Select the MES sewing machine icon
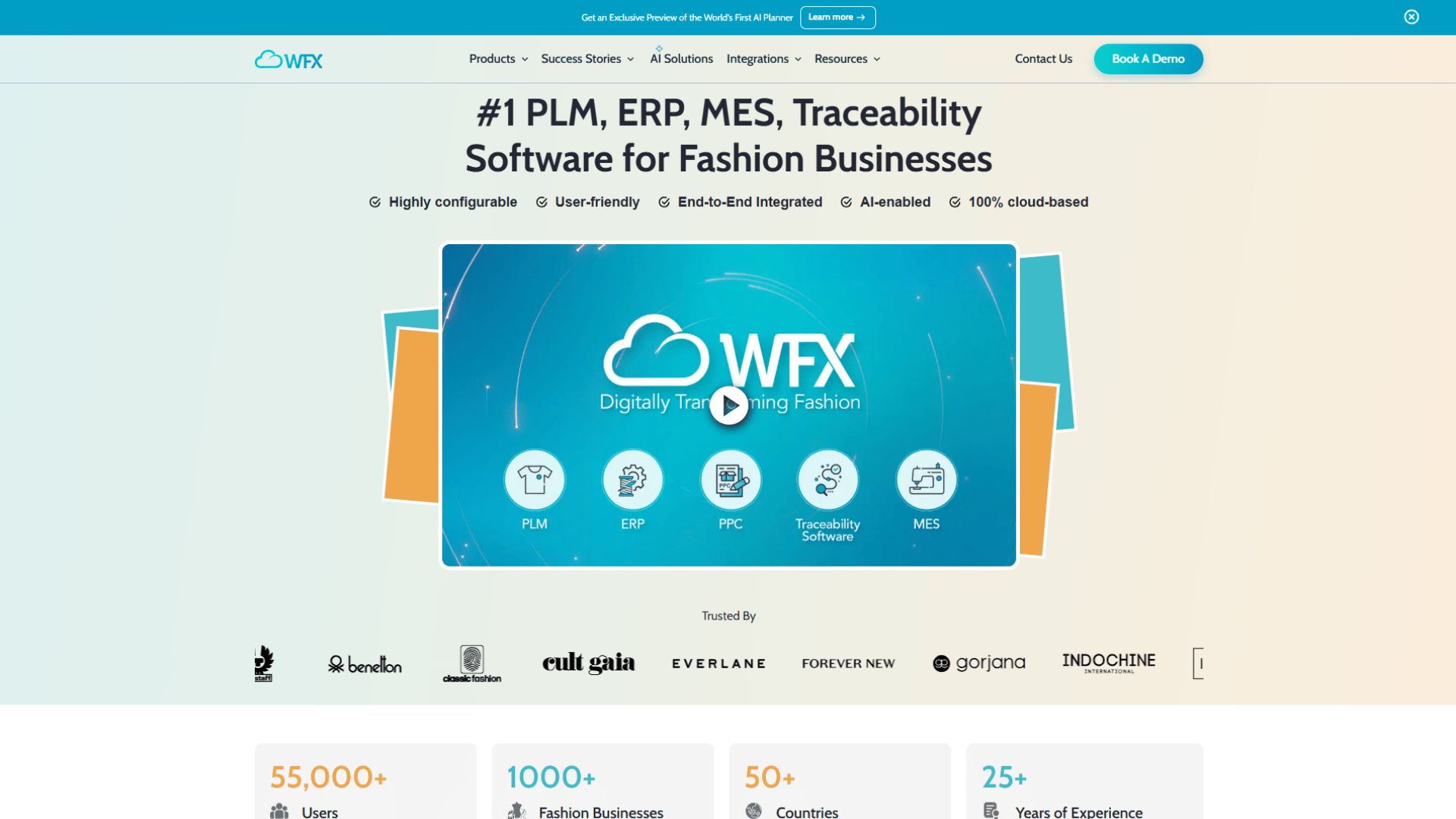The image size is (1456, 819). [x=926, y=480]
